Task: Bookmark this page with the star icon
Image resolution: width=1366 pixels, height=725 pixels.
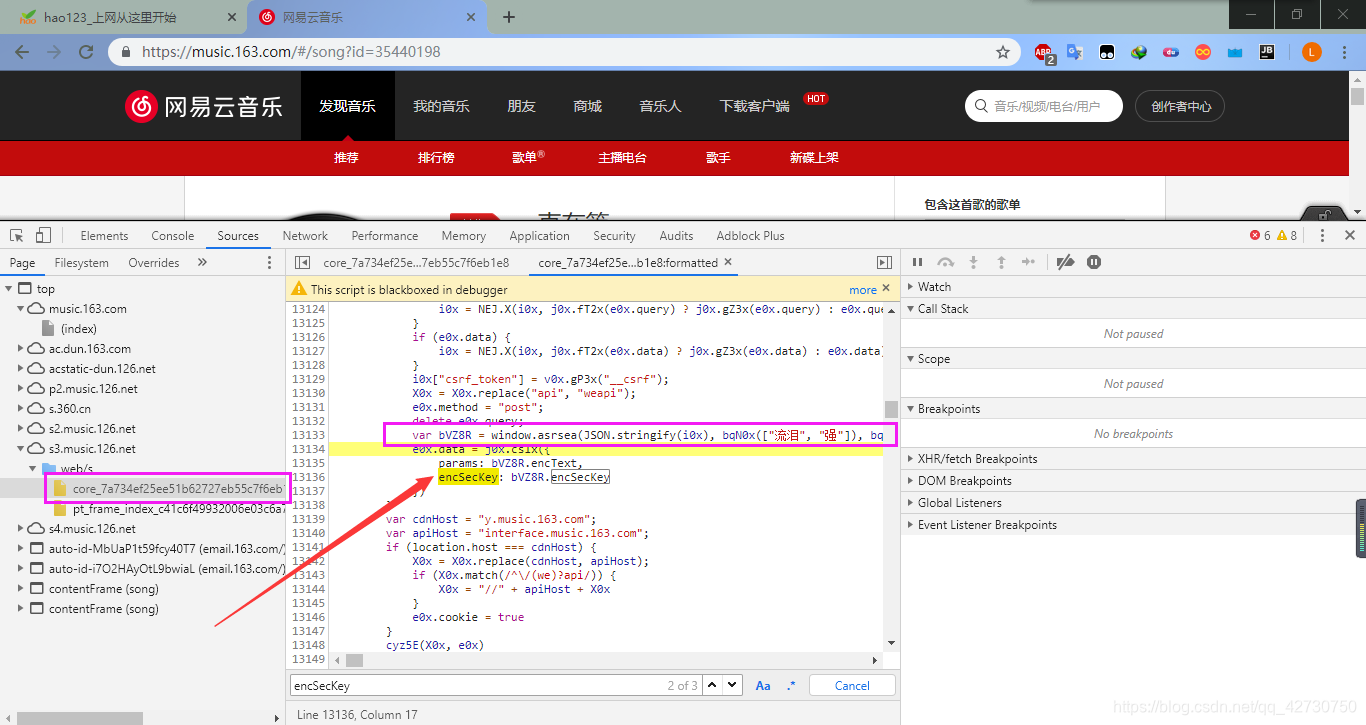Action: tap(1003, 52)
